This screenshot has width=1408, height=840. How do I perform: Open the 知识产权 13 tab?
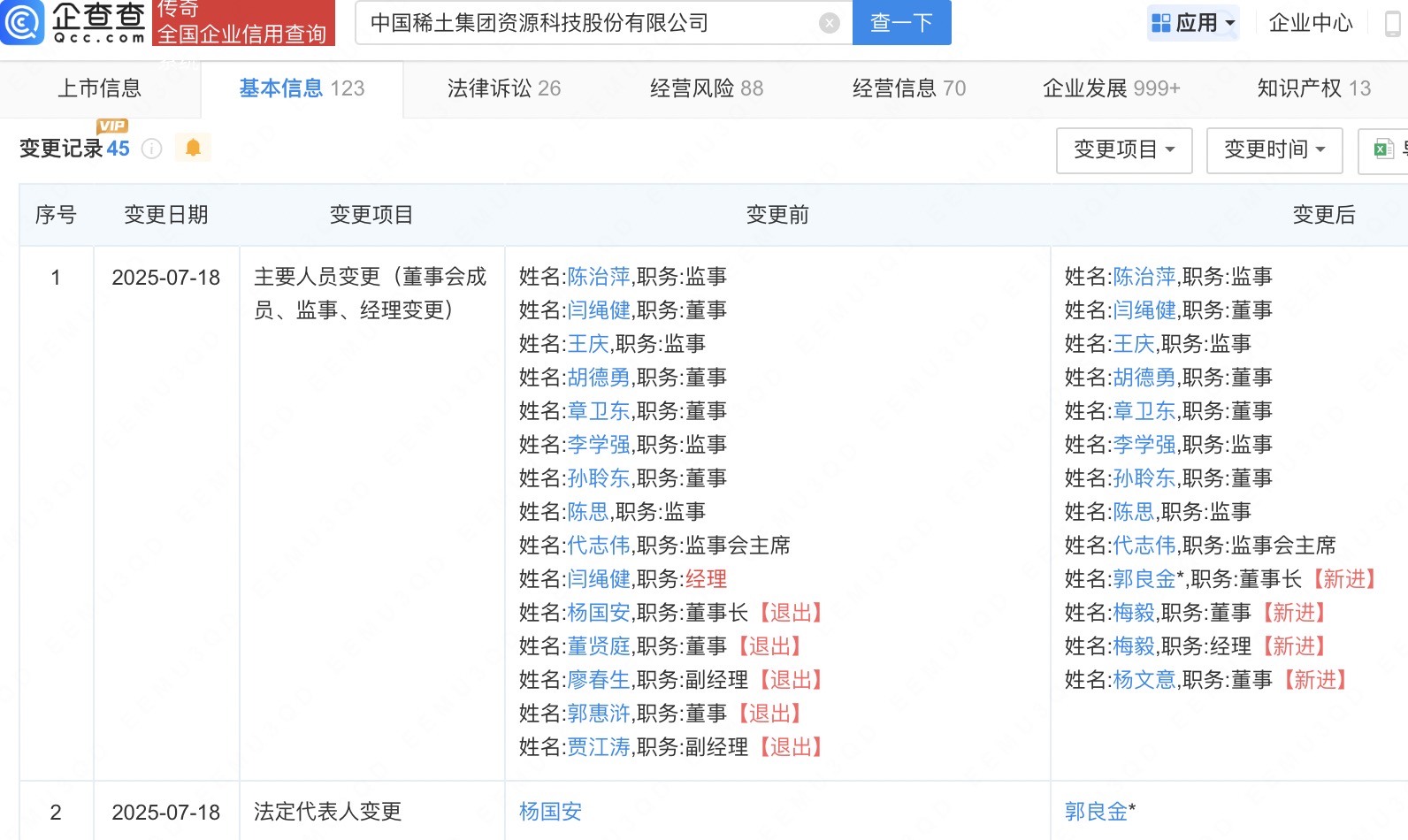click(x=1314, y=88)
